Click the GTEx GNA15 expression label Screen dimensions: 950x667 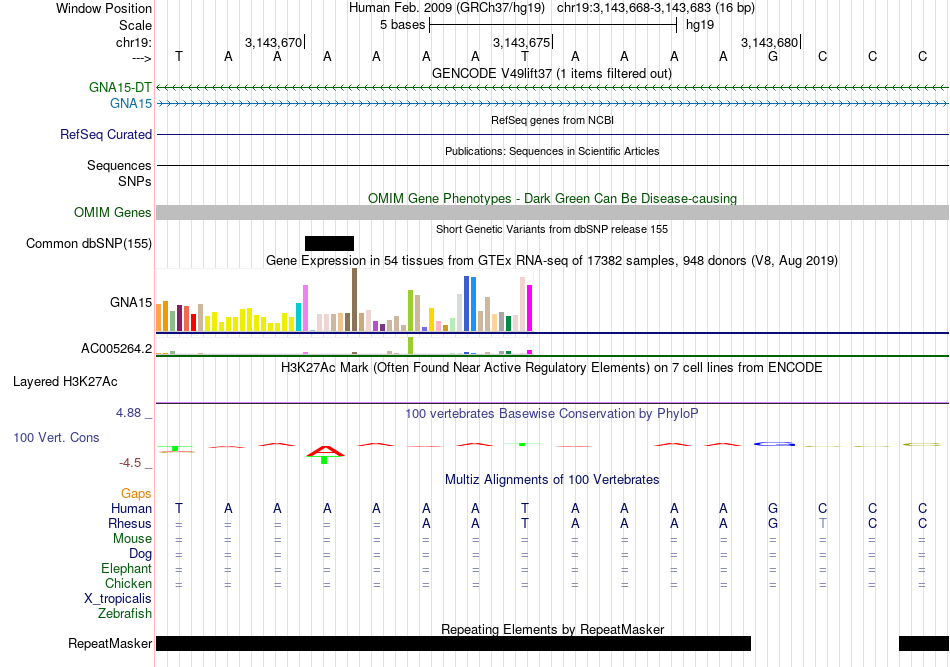[x=131, y=302]
